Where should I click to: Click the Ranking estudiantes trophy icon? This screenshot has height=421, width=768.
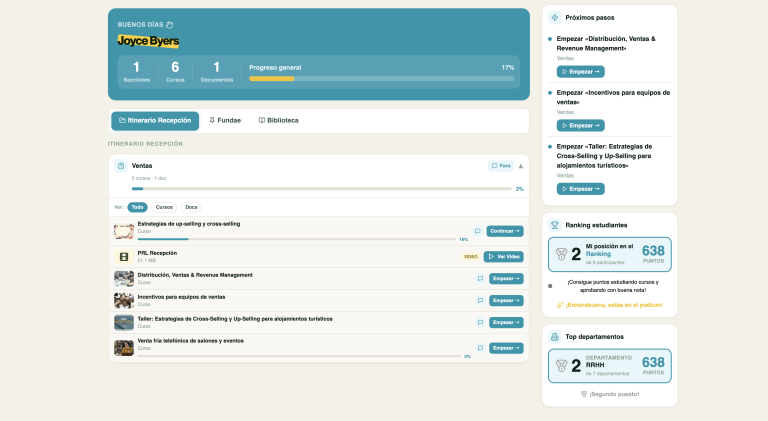click(x=554, y=225)
